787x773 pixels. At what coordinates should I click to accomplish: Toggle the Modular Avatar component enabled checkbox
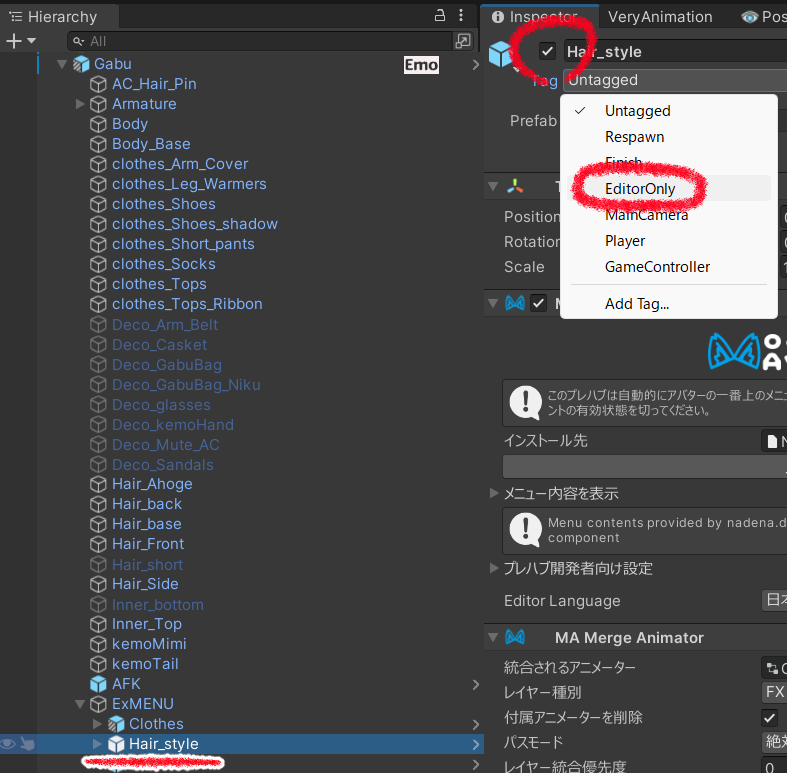point(539,303)
